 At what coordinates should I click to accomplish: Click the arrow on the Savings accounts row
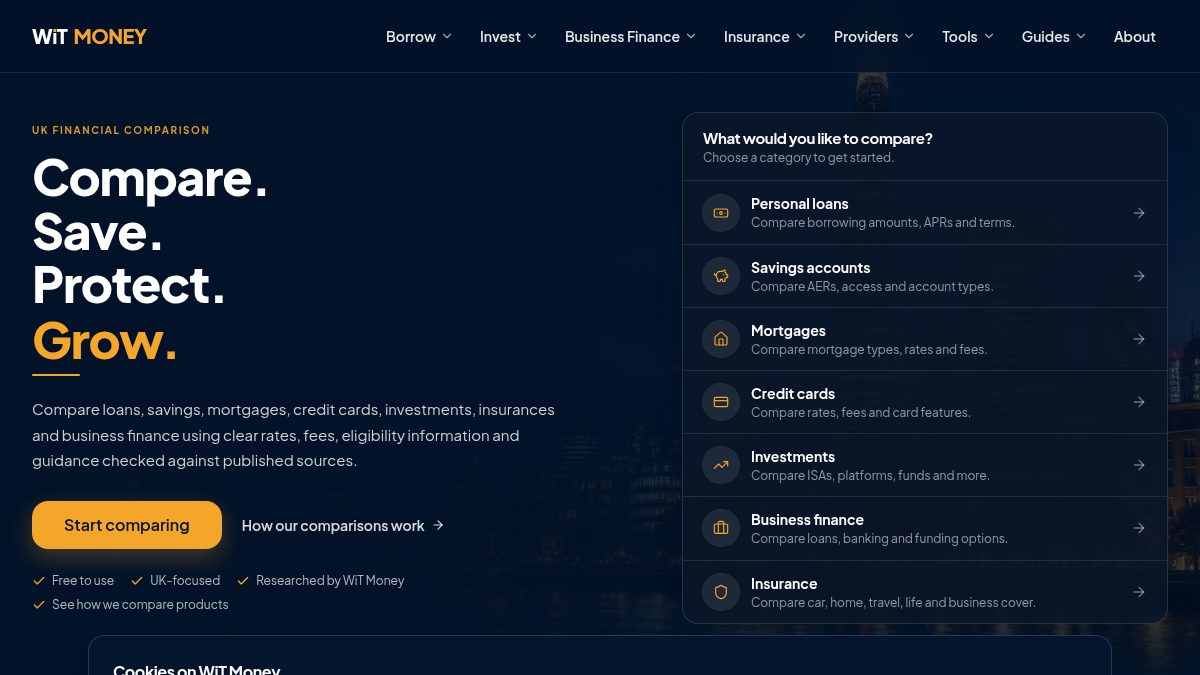point(1139,276)
